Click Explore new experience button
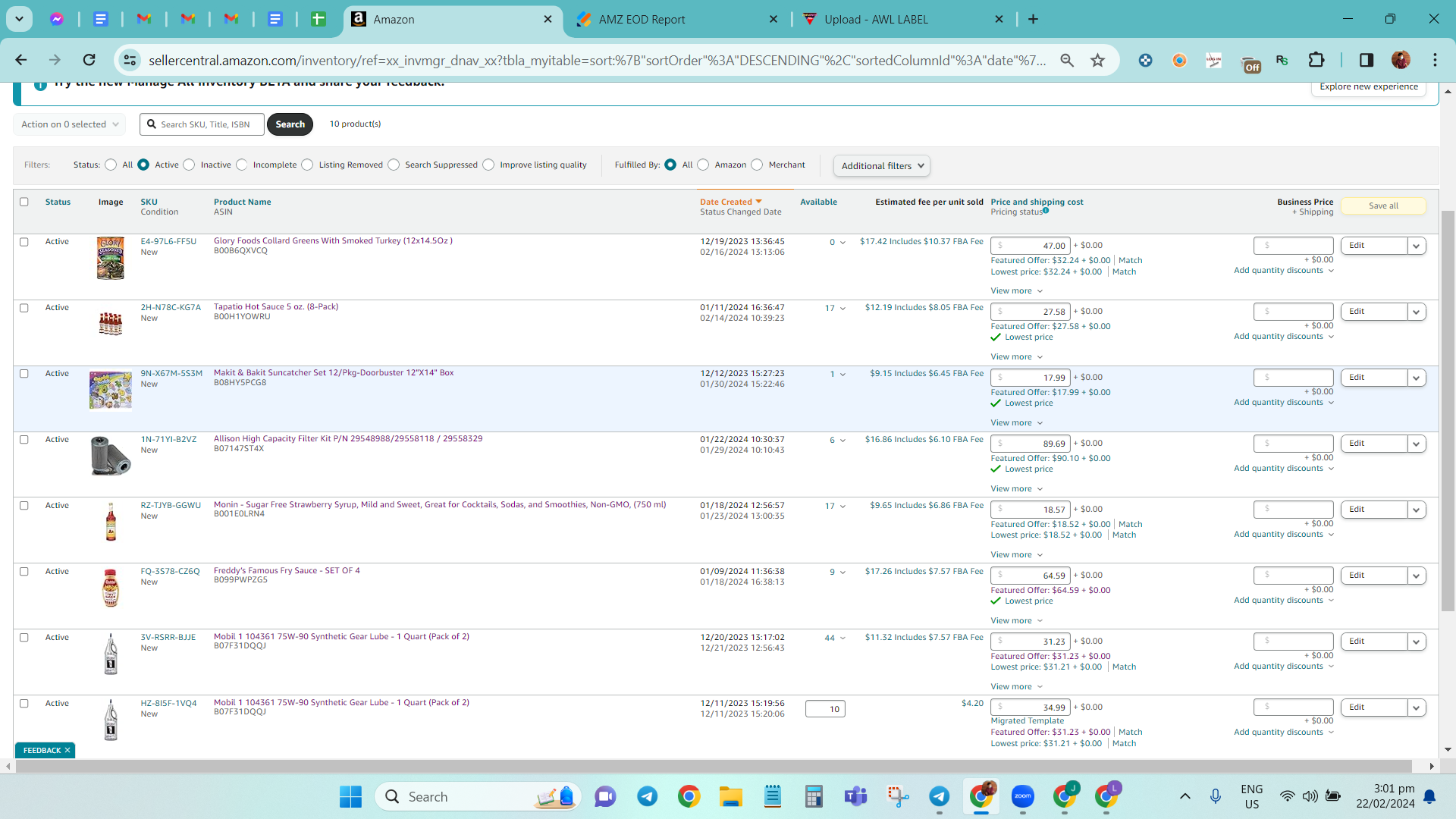Screen dimensions: 1456x819 click(1369, 86)
